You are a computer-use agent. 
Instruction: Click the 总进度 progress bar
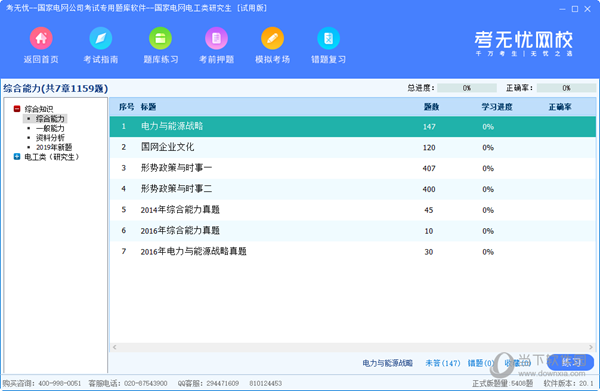(467, 88)
